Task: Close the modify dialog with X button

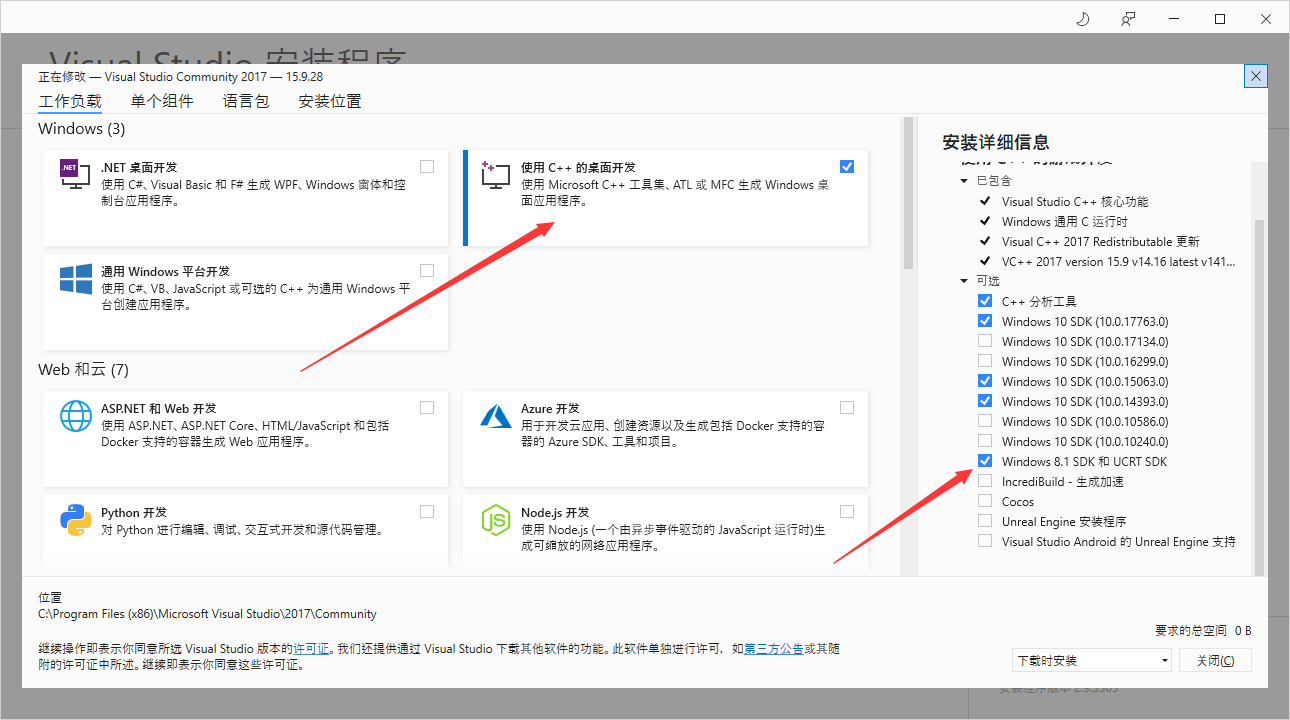Action: click(x=1256, y=76)
